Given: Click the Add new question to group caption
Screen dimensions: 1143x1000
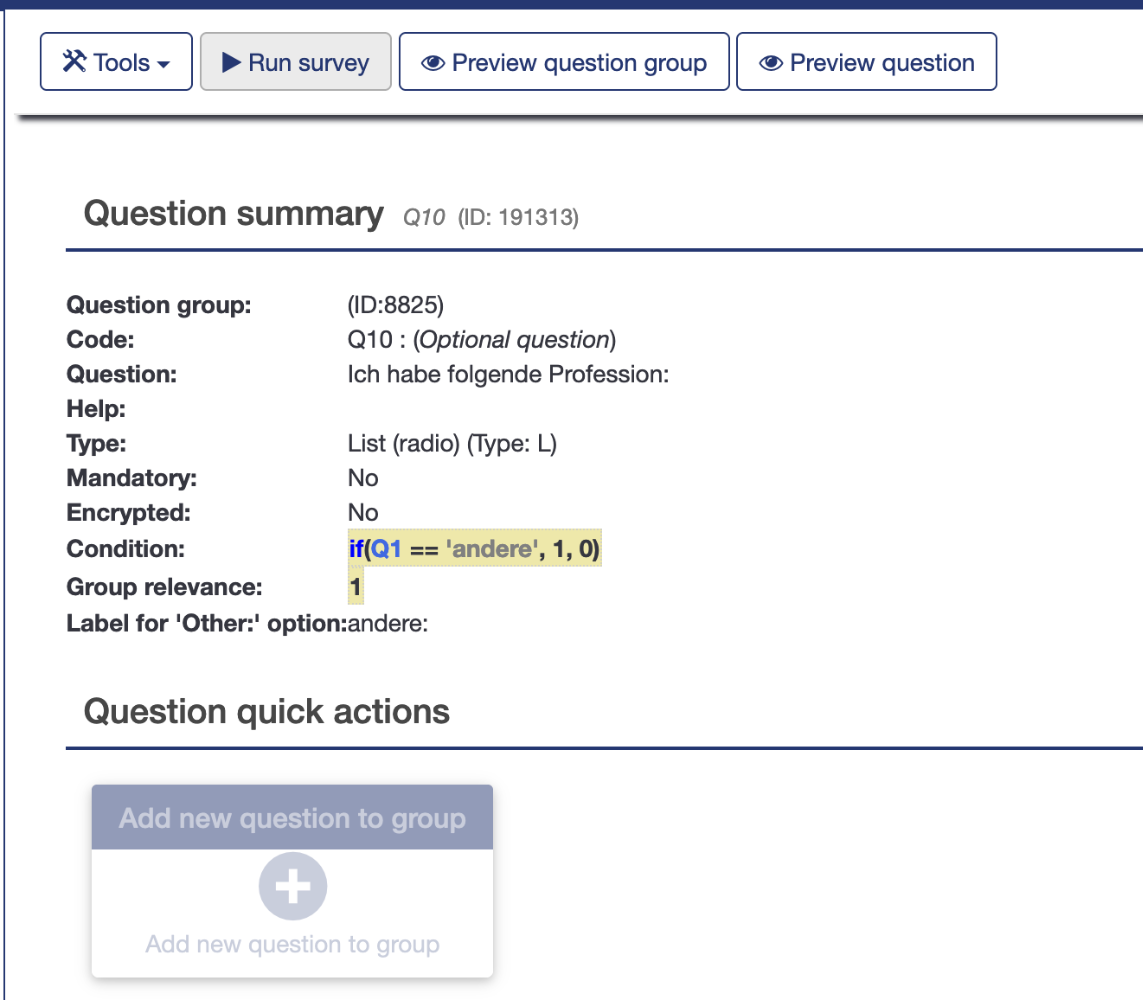Looking at the screenshot, I should point(292,944).
